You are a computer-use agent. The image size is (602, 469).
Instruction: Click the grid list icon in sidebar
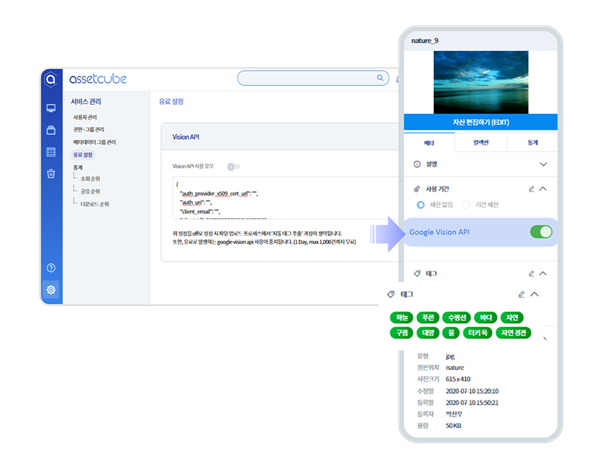(51, 151)
